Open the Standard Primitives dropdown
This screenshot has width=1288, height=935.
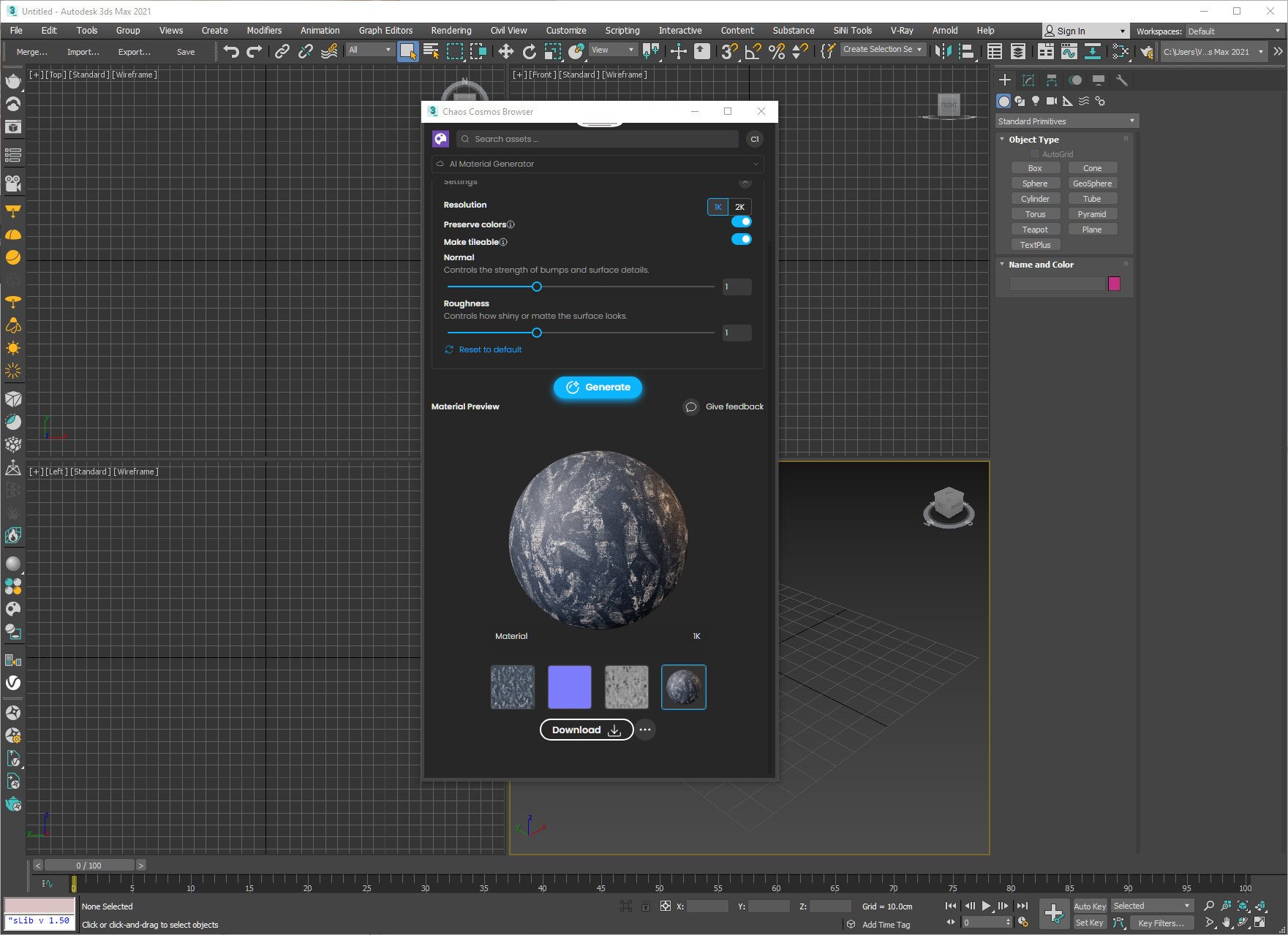click(1066, 121)
